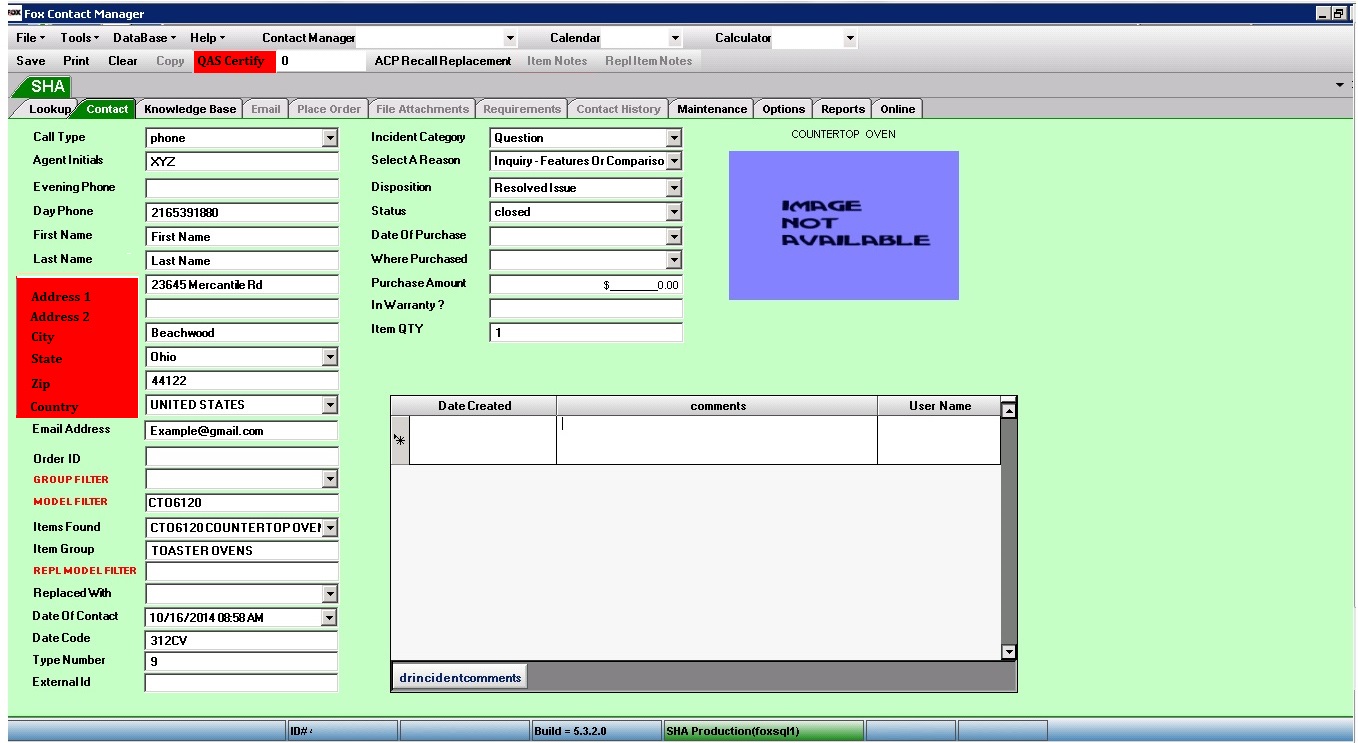Open the Status dropdown set to closed
This screenshot has height=743, width=1358.
[673, 212]
